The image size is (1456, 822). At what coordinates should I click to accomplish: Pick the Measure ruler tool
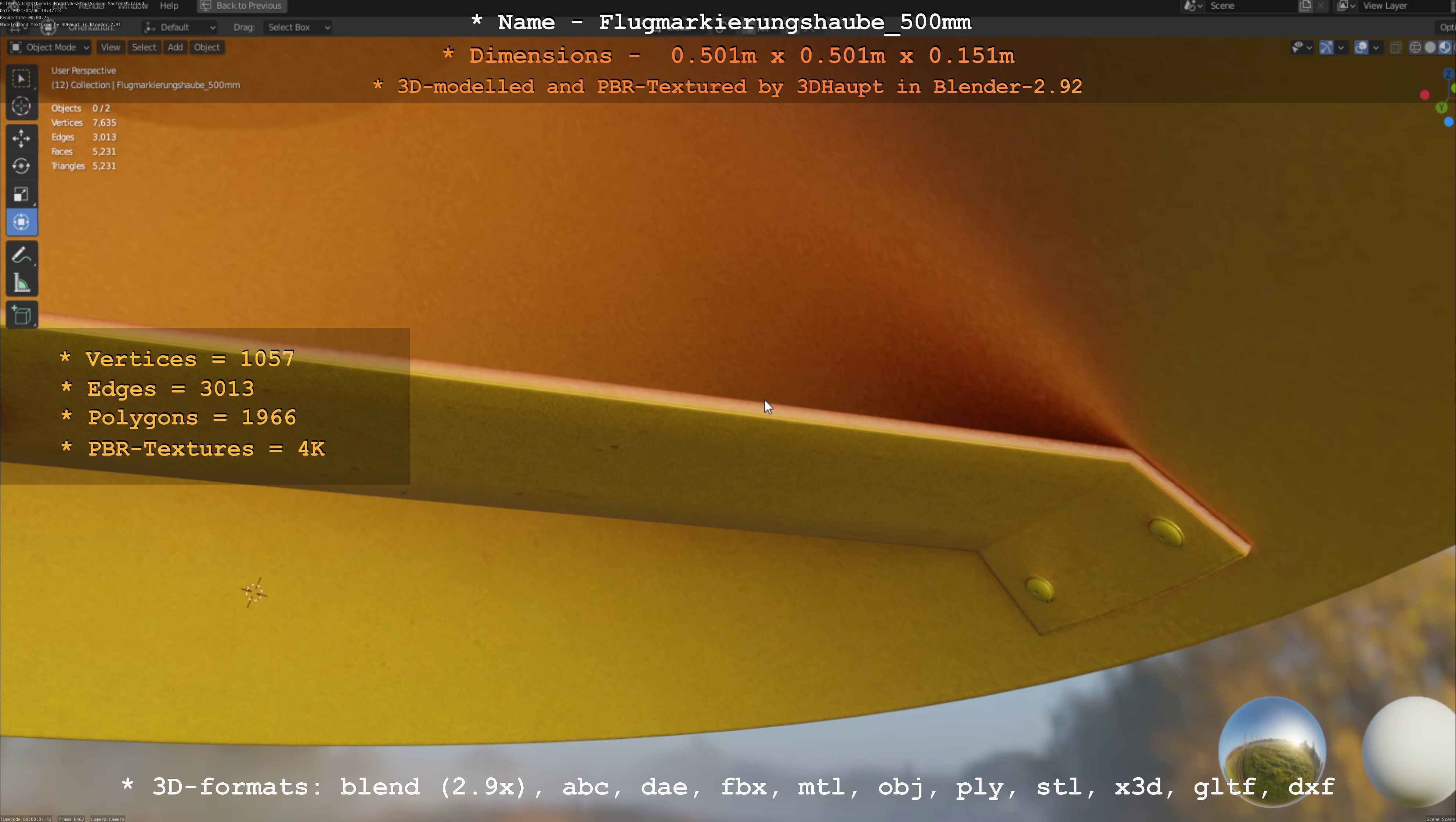pos(21,283)
